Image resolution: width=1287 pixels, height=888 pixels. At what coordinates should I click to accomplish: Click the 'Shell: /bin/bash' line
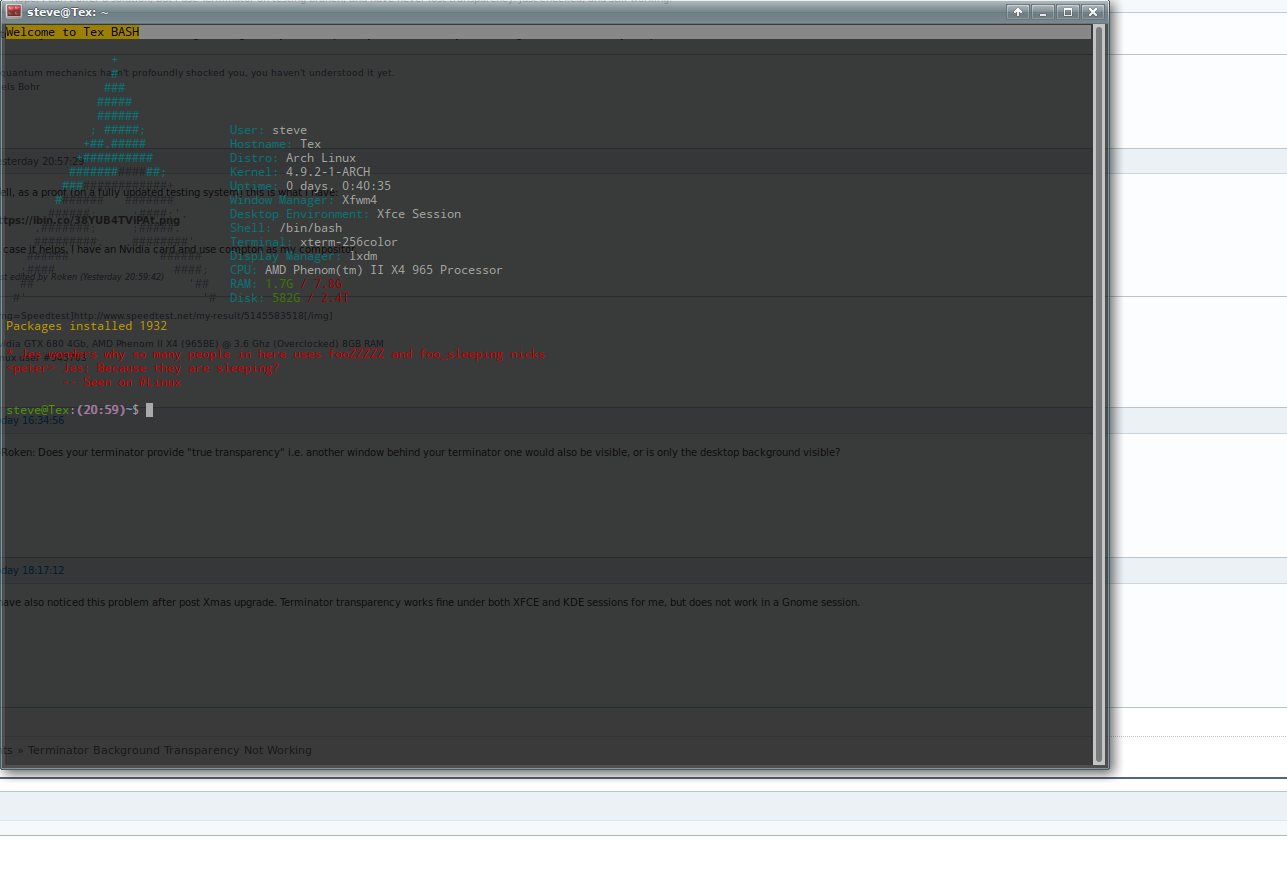tap(286, 228)
